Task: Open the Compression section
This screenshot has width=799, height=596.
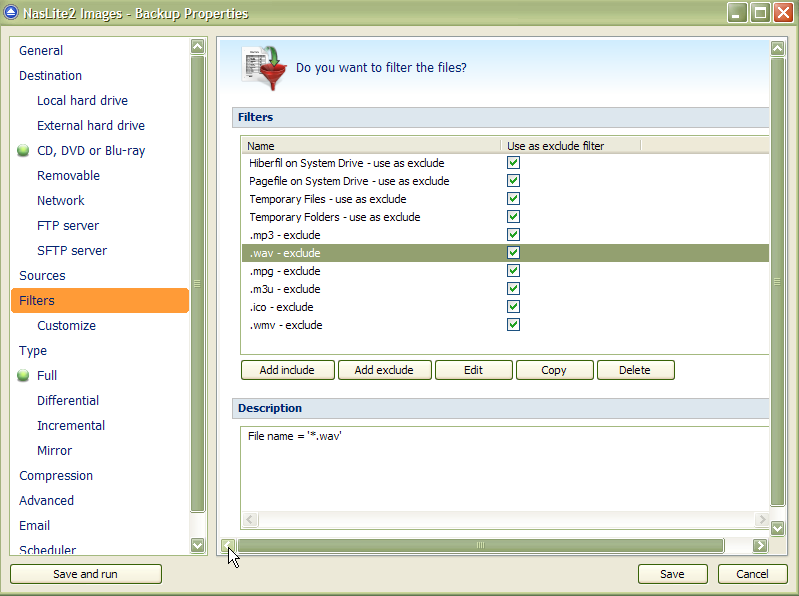Action: click(x=56, y=476)
